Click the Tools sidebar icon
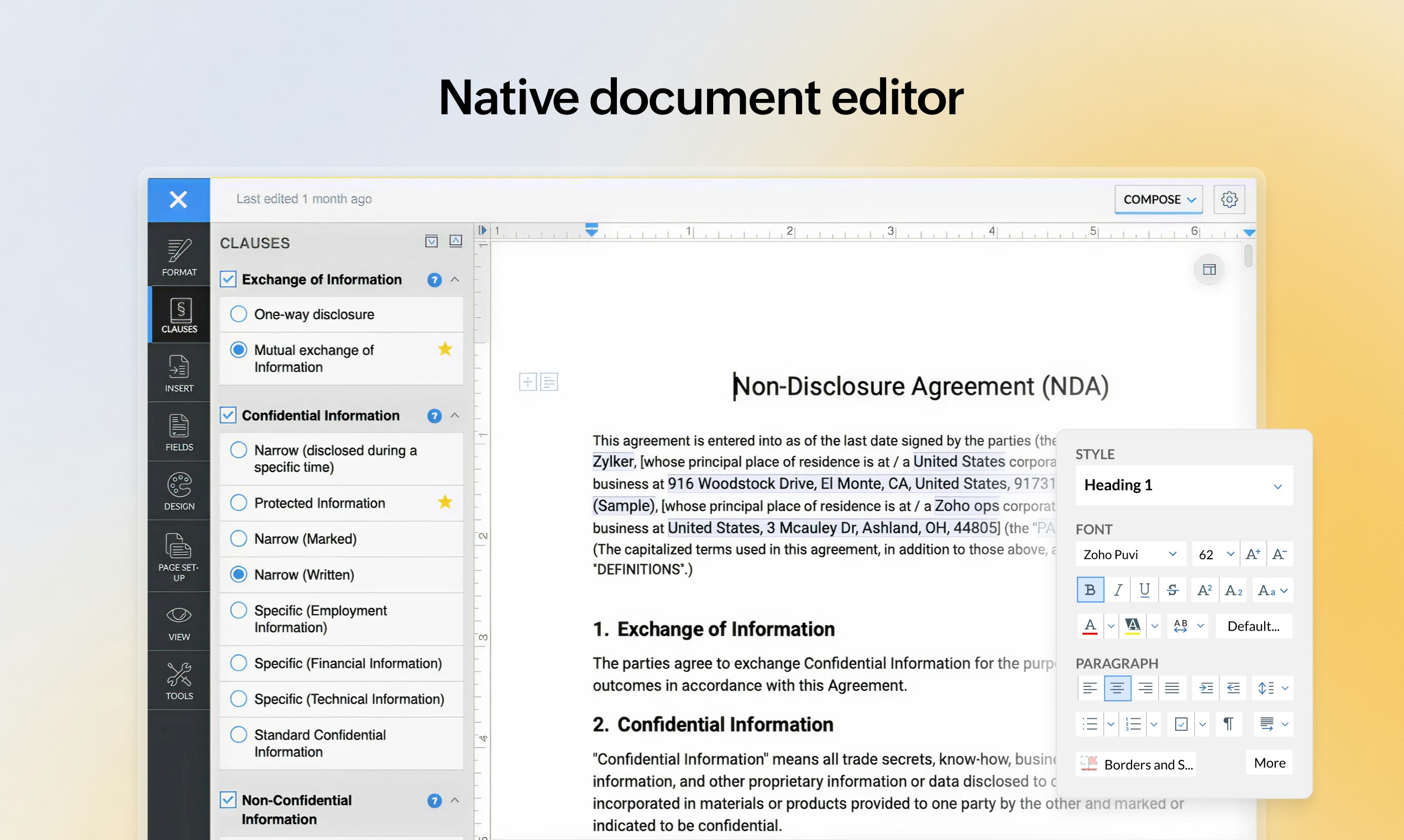1404x840 pixels. (179, 681)
